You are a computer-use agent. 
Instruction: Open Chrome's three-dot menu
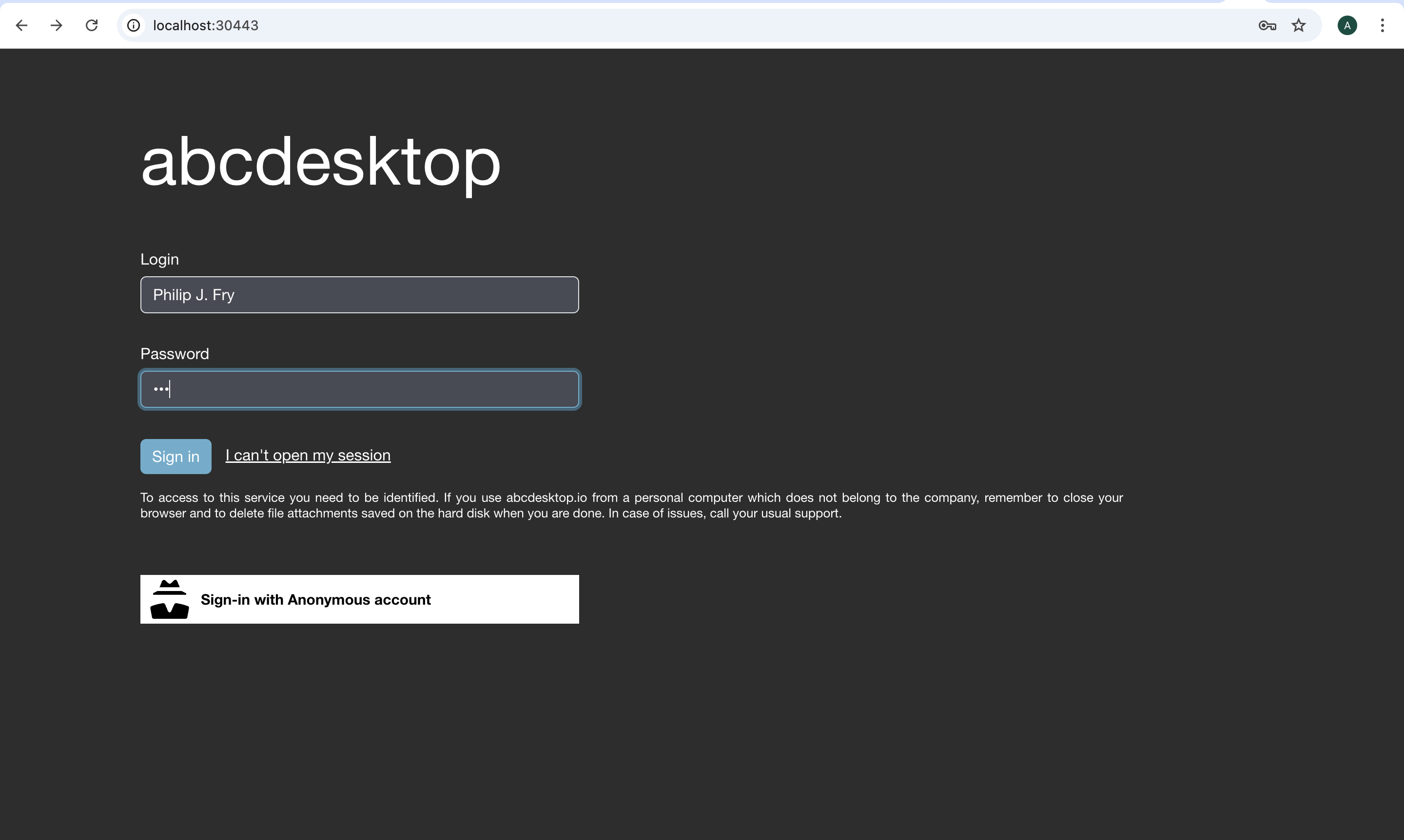click(1383, 25)
